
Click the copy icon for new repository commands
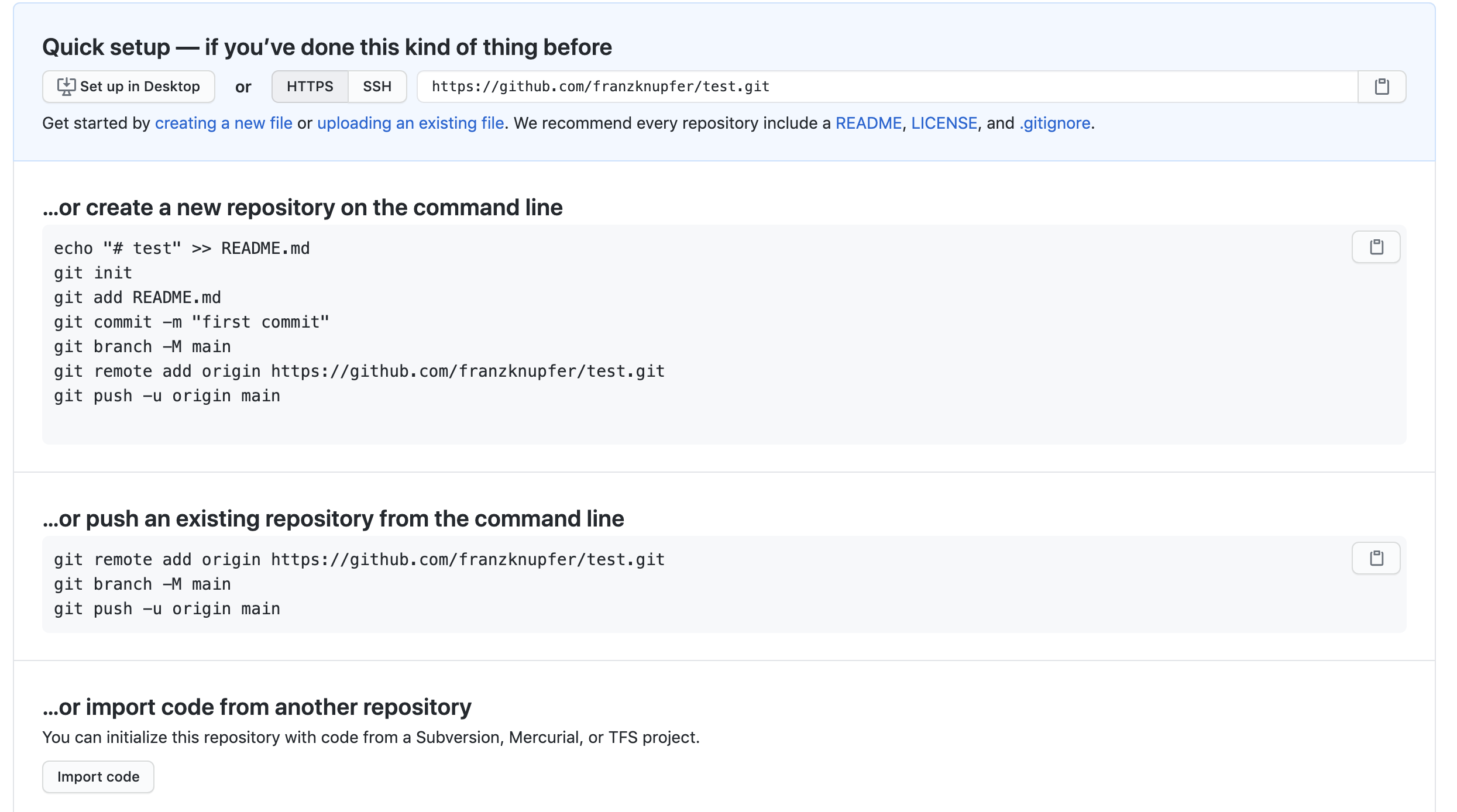point(1378,247)
